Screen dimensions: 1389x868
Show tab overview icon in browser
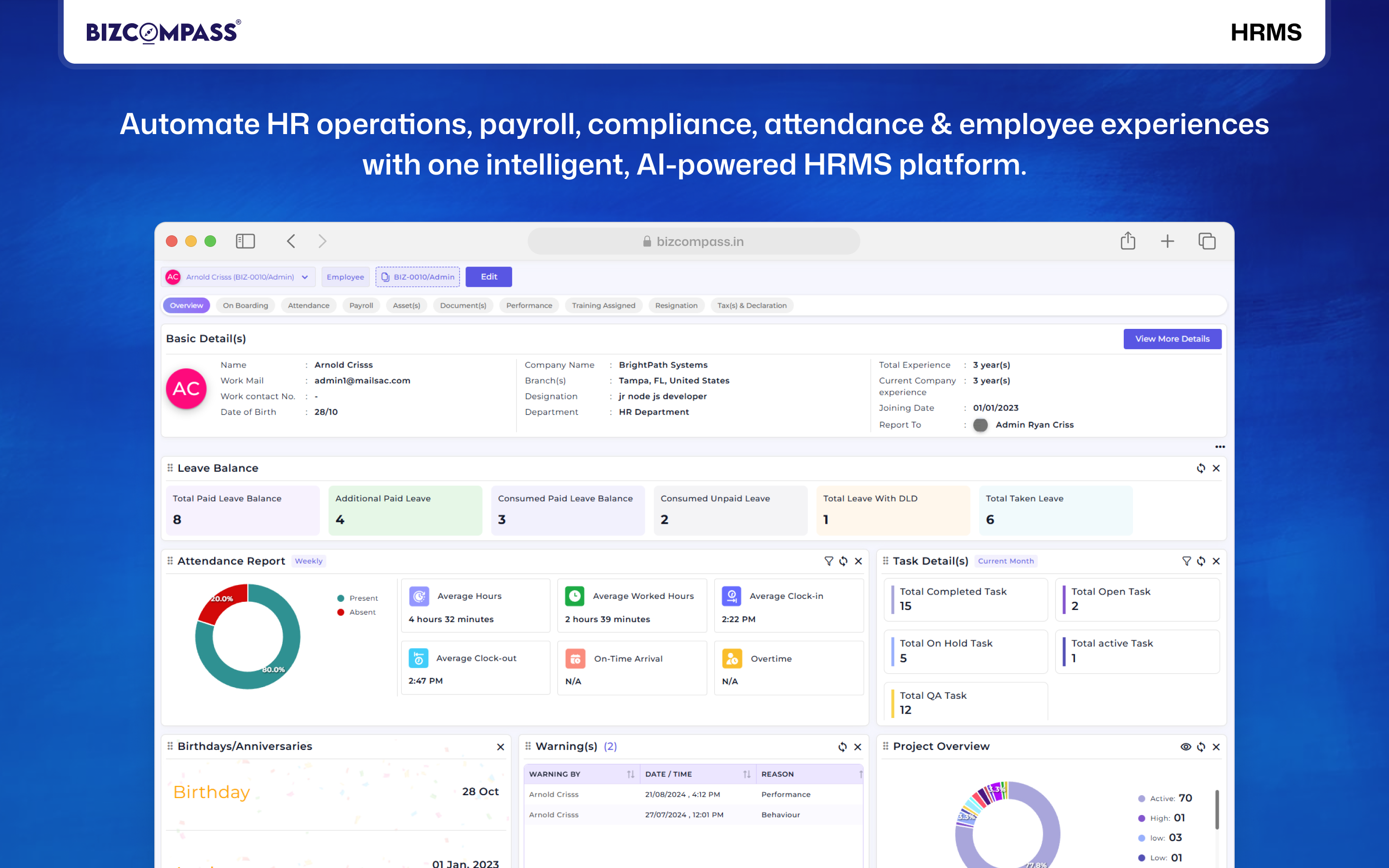(1207, 241)
